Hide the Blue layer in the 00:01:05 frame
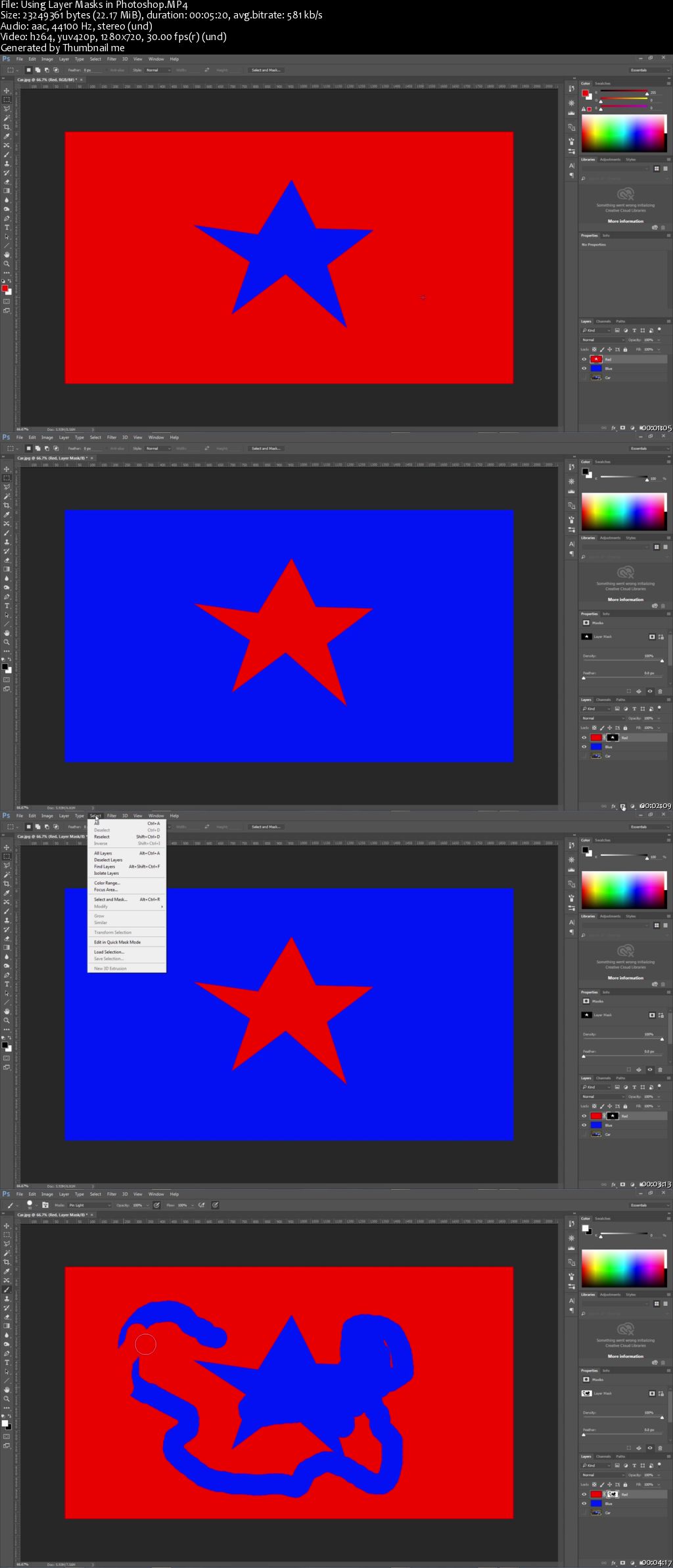The height and width of the screenshot is (1568, 673). (584, 369)
